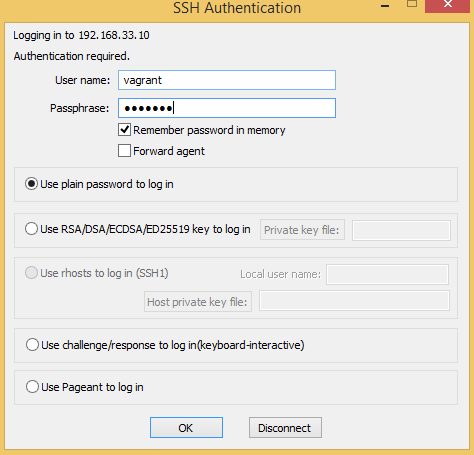This screenshot has height=455, width=474.
Task: Select Use RSA/DSA/ECDSA/ED25519 key option
Action: pyautogui.click(x=31, y=229)
